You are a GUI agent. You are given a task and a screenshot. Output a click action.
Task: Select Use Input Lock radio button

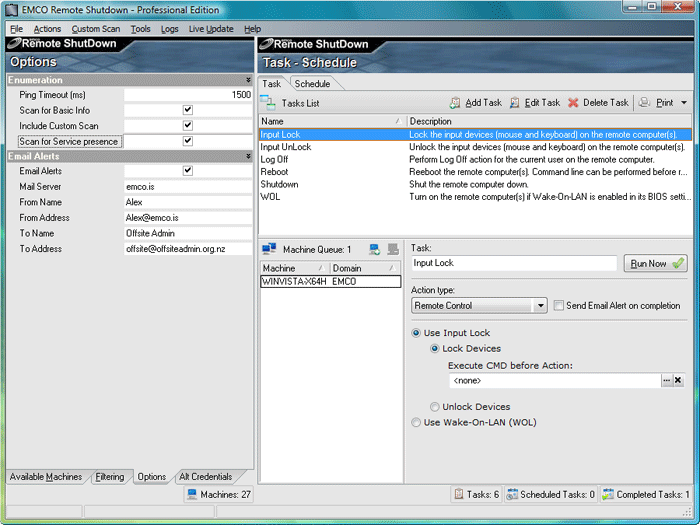point(416,333)
